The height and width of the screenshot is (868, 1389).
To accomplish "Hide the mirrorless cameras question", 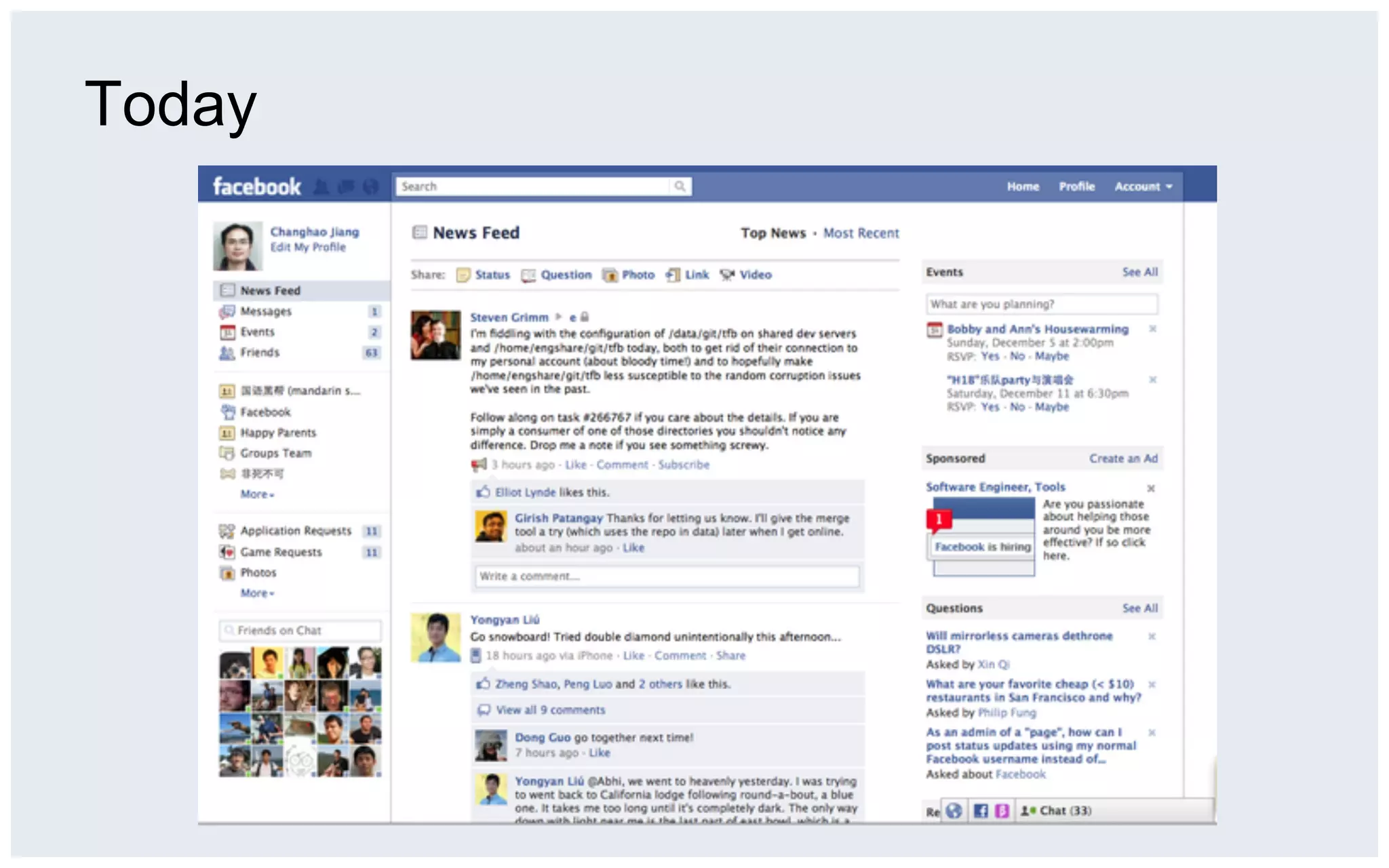I will click(x=1152, y=636).
